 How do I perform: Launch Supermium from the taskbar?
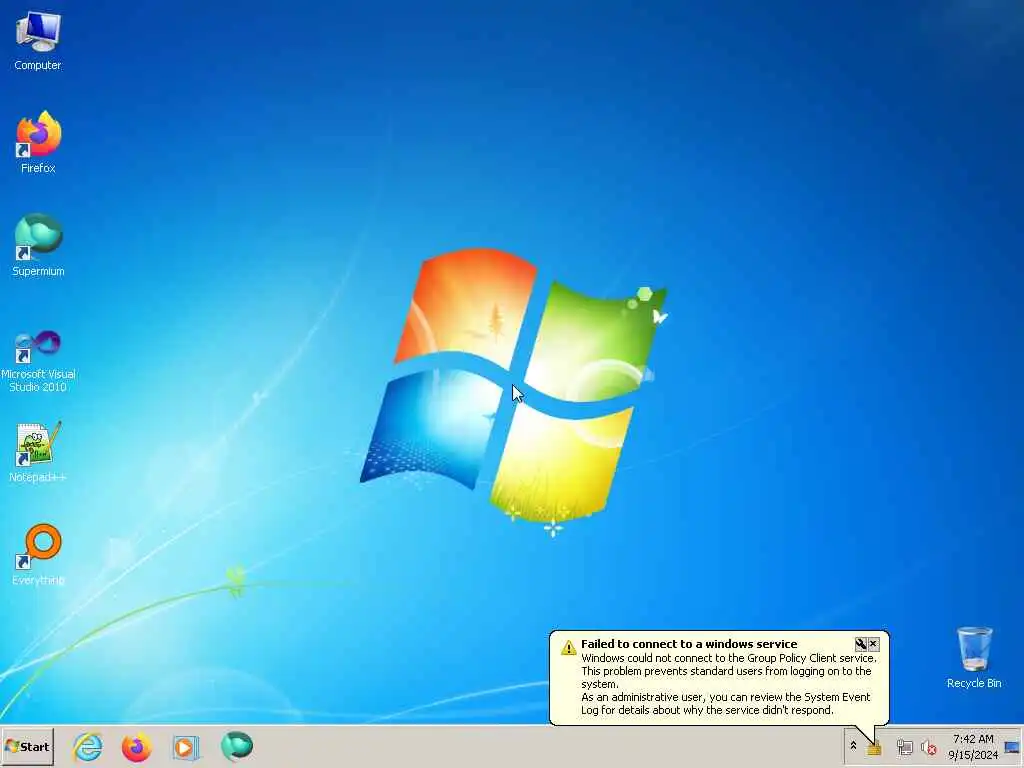236,746
